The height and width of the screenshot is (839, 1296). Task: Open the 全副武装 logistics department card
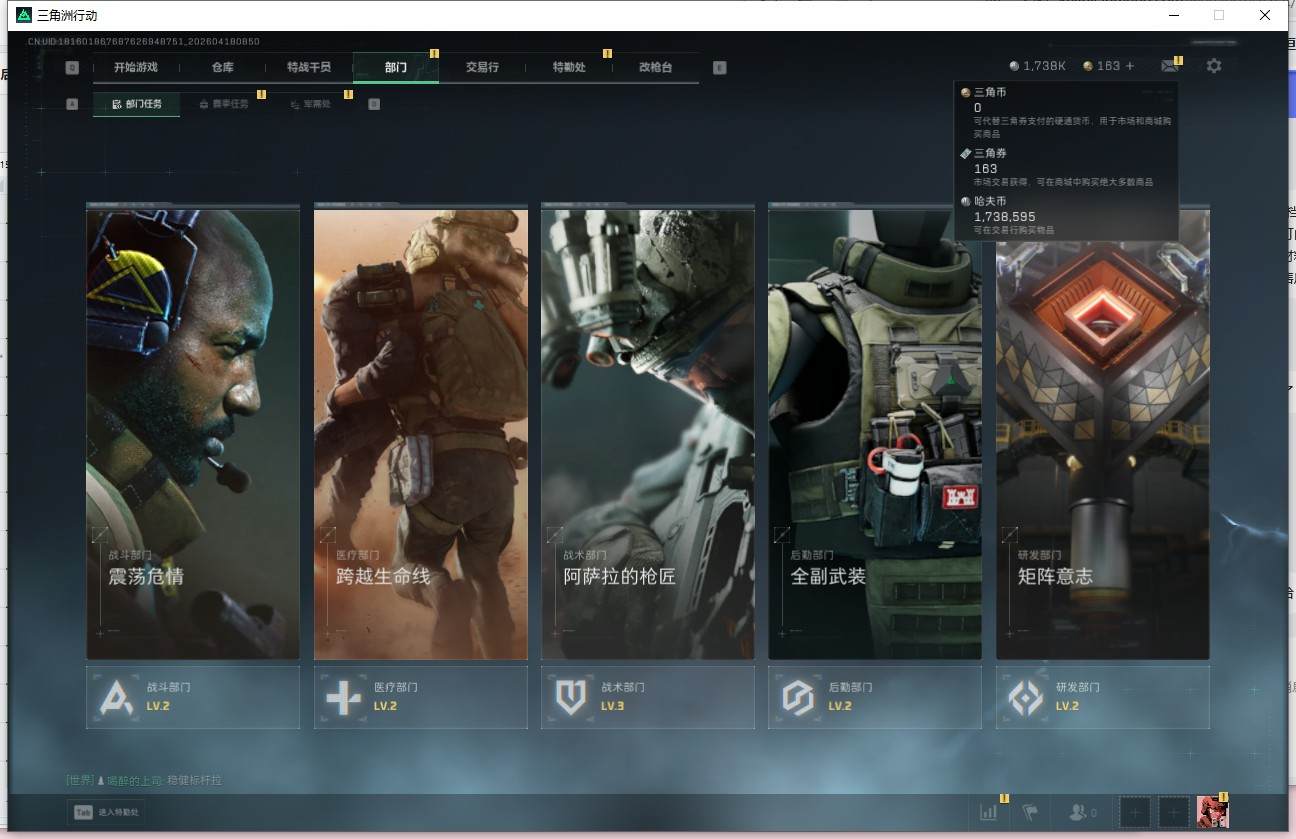[x=875, y=432]
